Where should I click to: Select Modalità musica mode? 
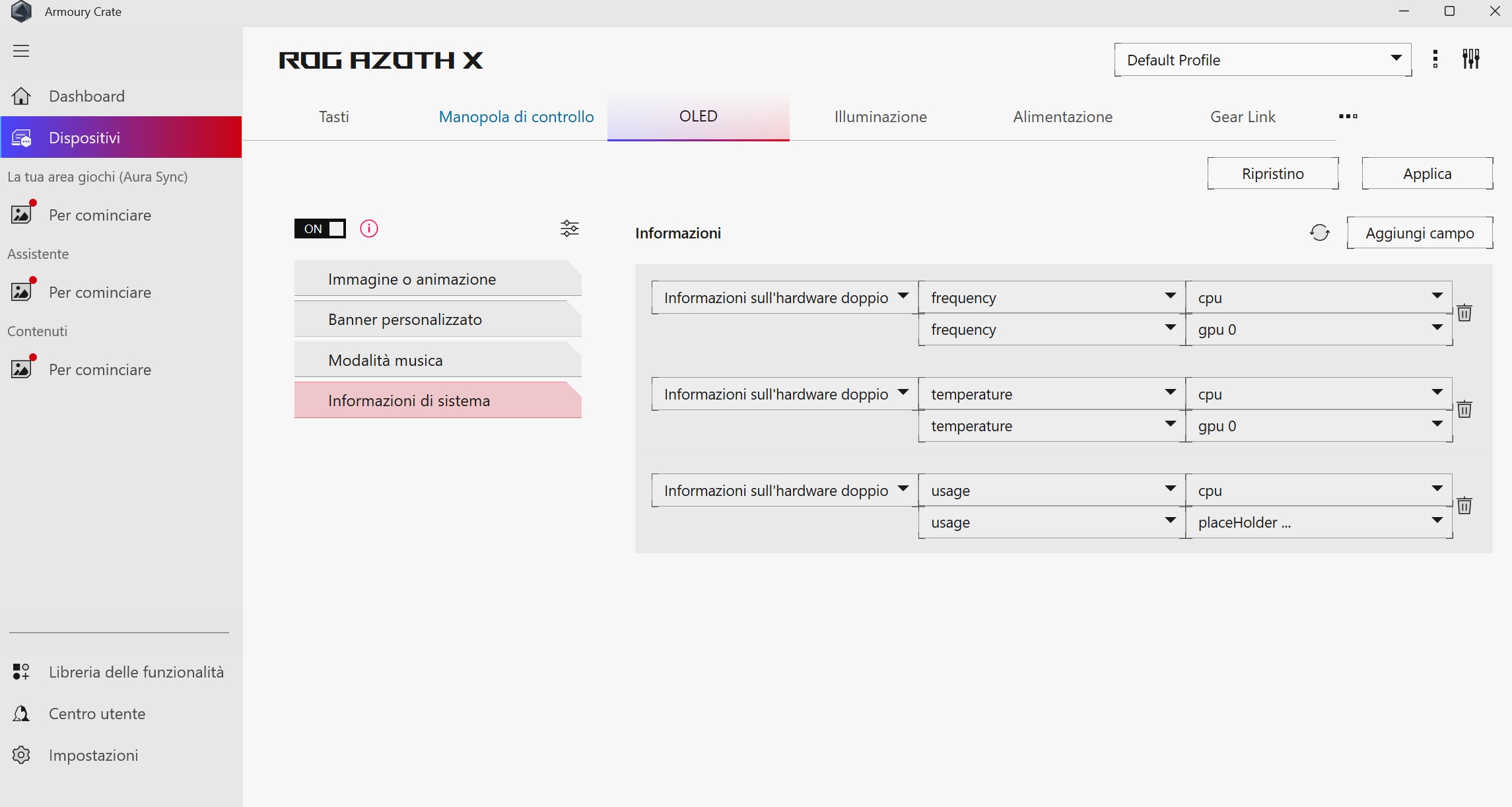438,360
